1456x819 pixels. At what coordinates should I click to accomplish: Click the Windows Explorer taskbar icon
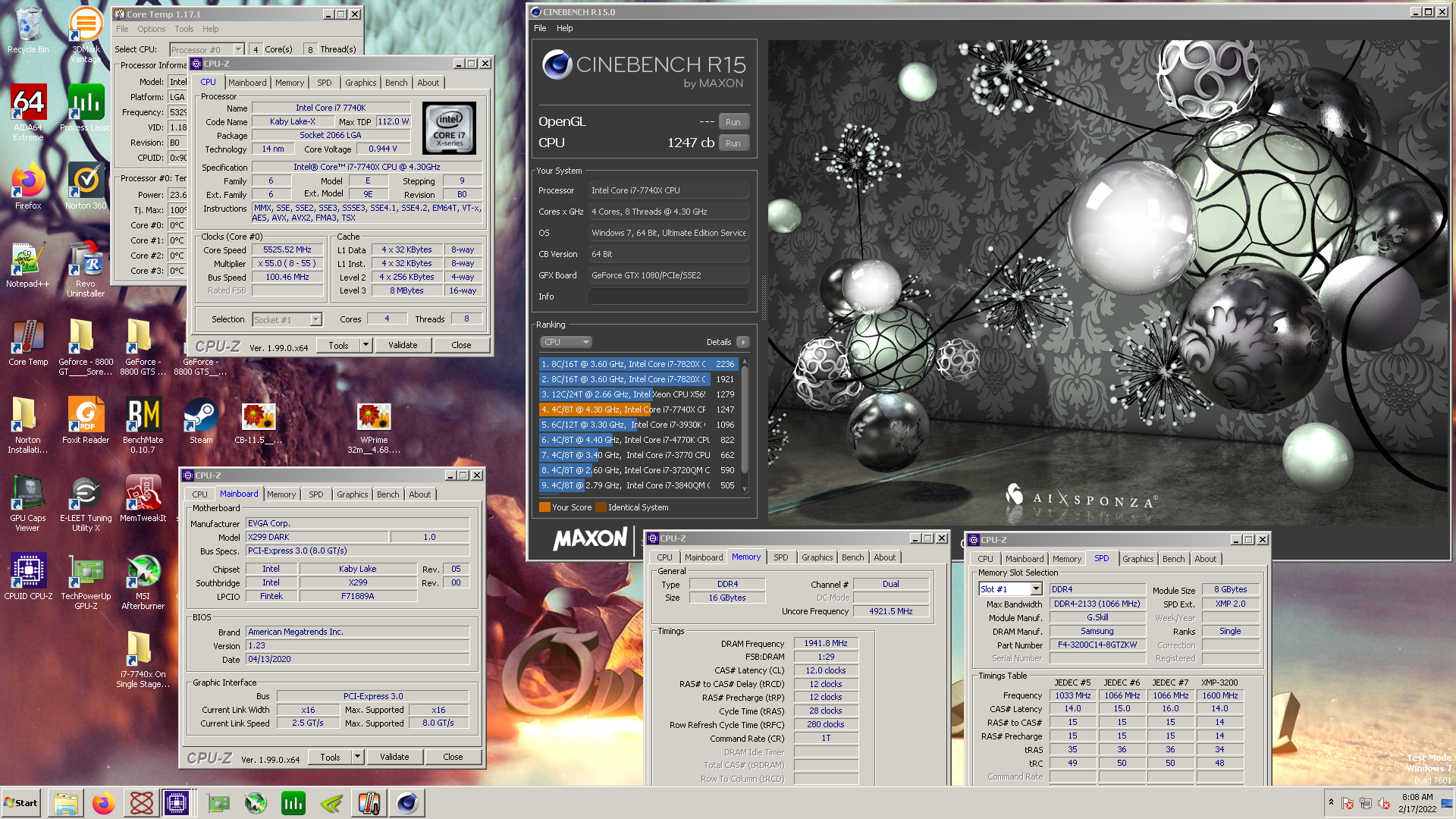pos(66,802)
